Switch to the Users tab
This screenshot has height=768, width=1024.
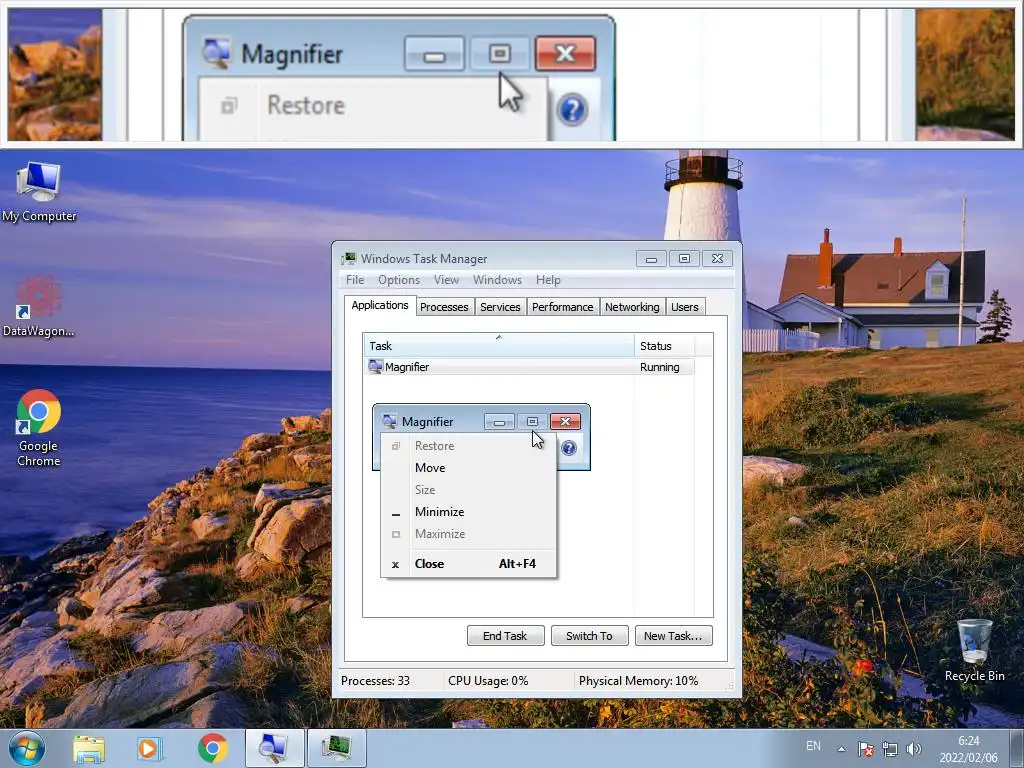click(x=684, y=307)
